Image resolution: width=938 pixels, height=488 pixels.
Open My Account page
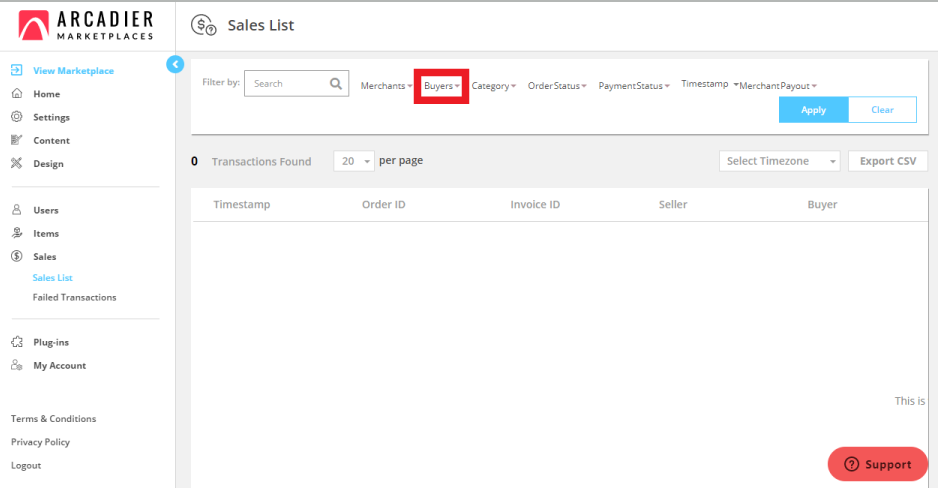tap(60, 365)
